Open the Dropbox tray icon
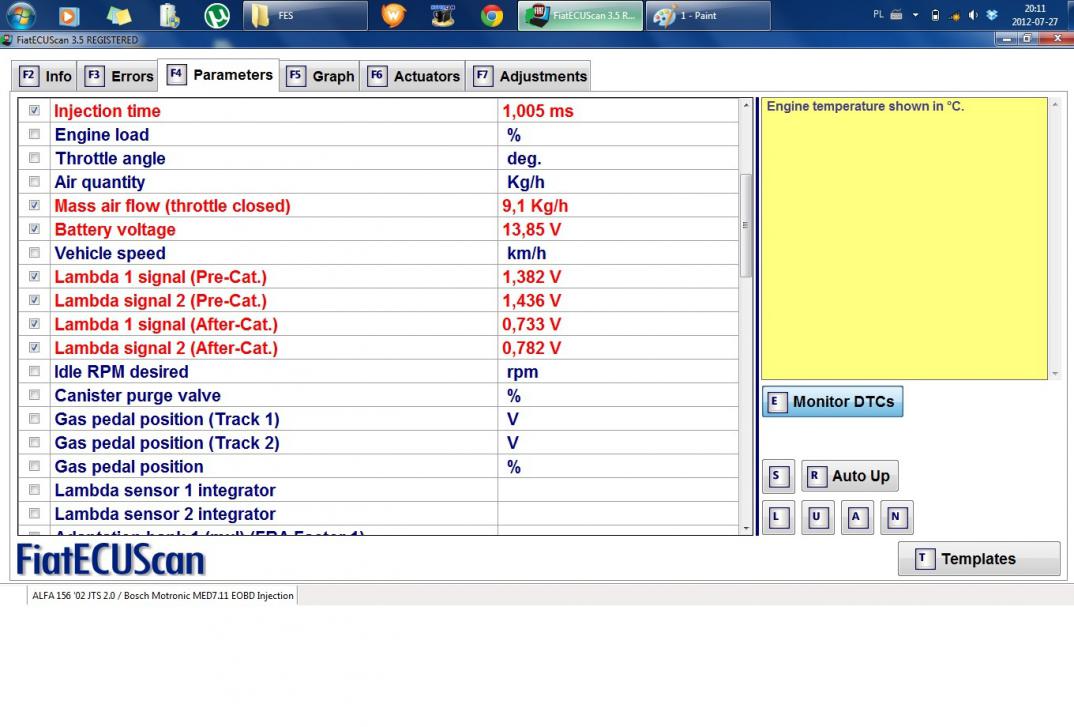 tap(992, 14)
